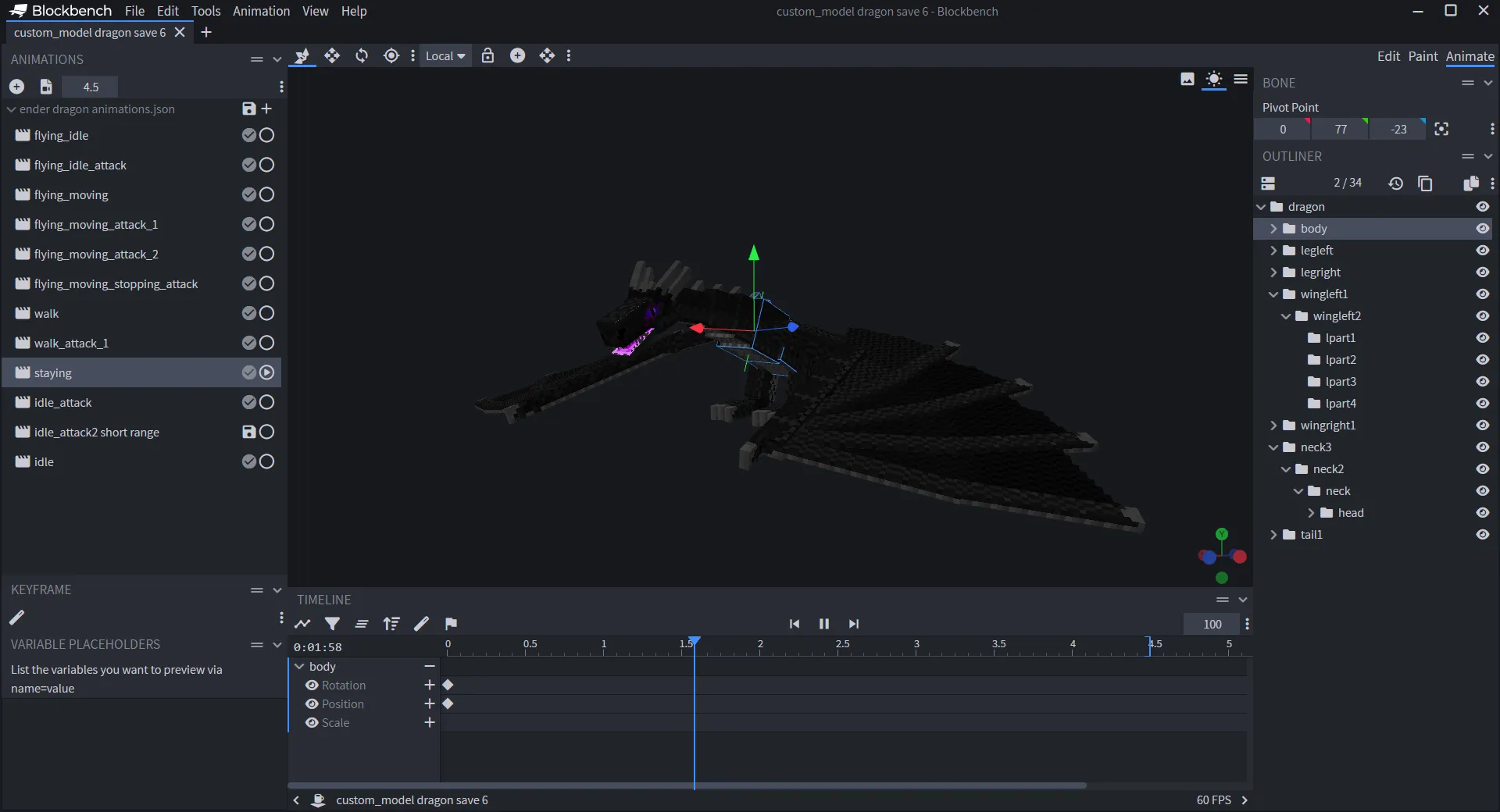Hide the legleft group
This screenshot has height=812, width=1500.
pos(1482,251)
